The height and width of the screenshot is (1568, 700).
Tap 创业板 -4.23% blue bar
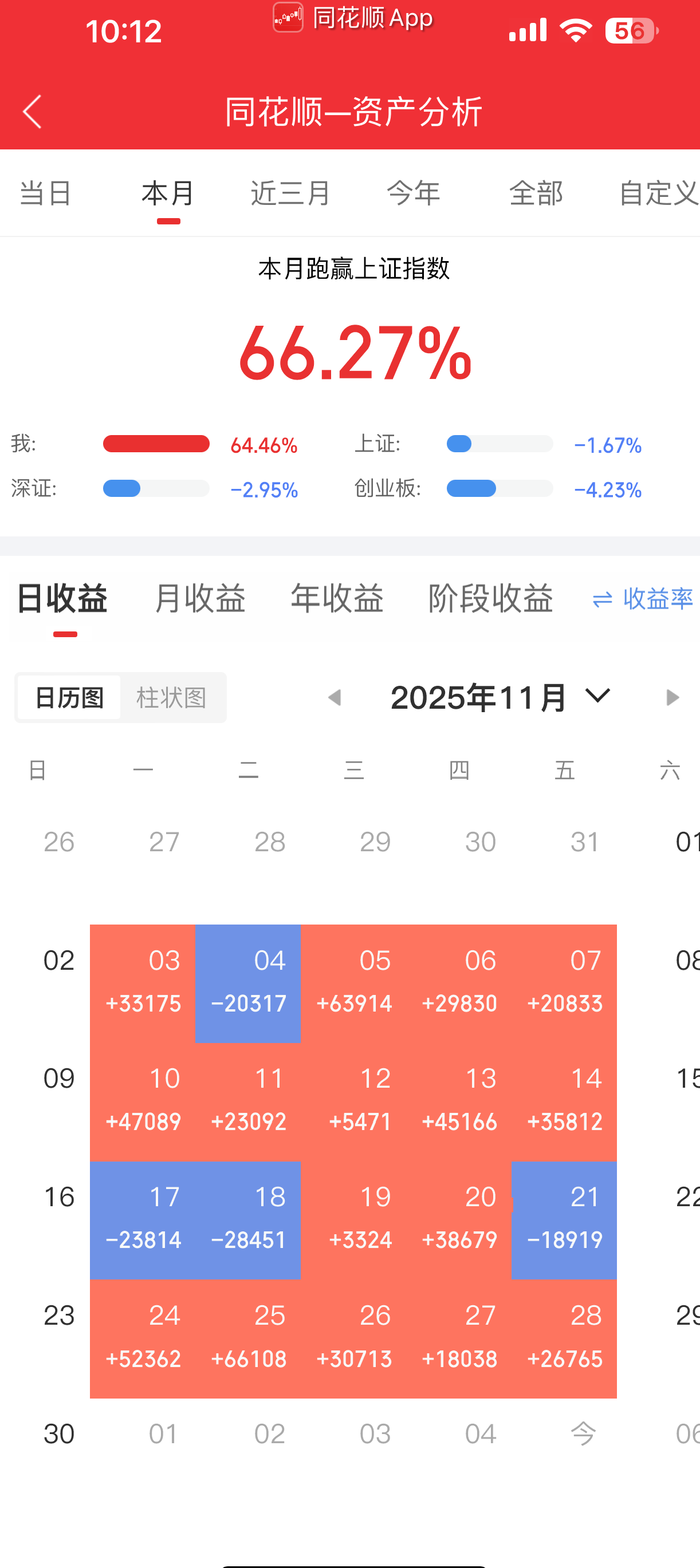click(500, 489)
